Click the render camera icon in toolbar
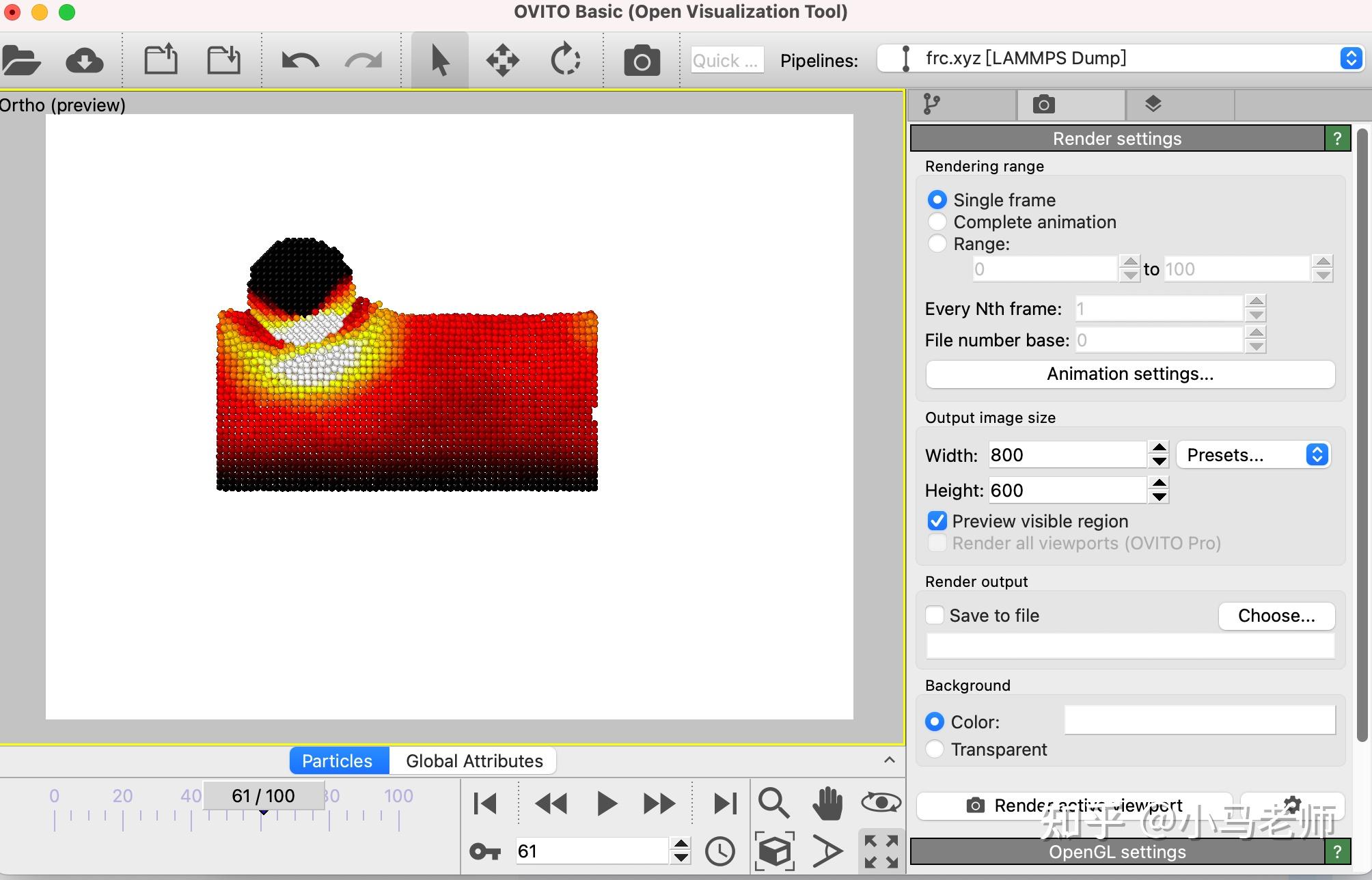The height and width of the screenshot is (880, 1372). (642, 60)
